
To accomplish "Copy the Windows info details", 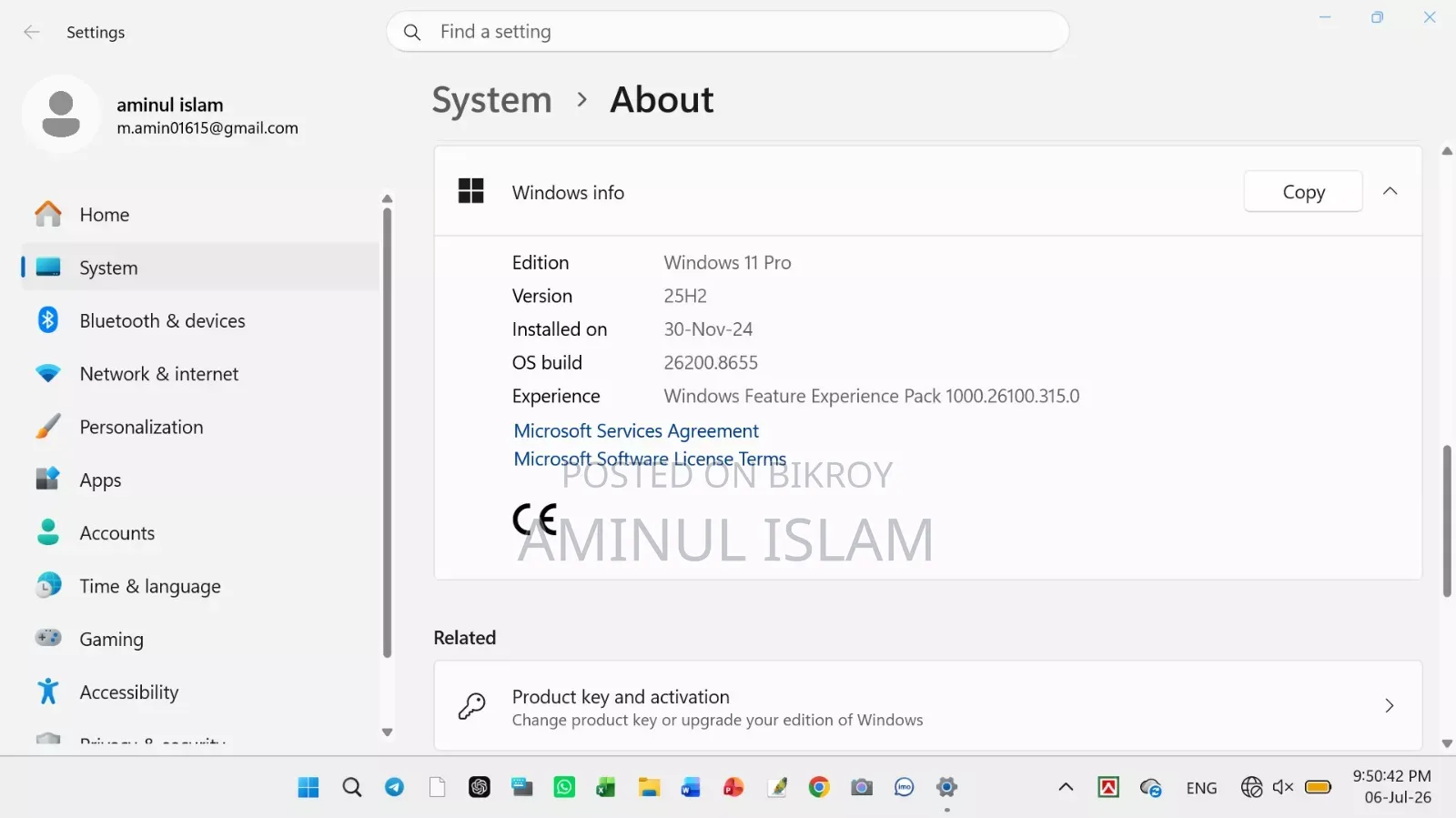I will pyautogui.click(x=1303, y=192).
